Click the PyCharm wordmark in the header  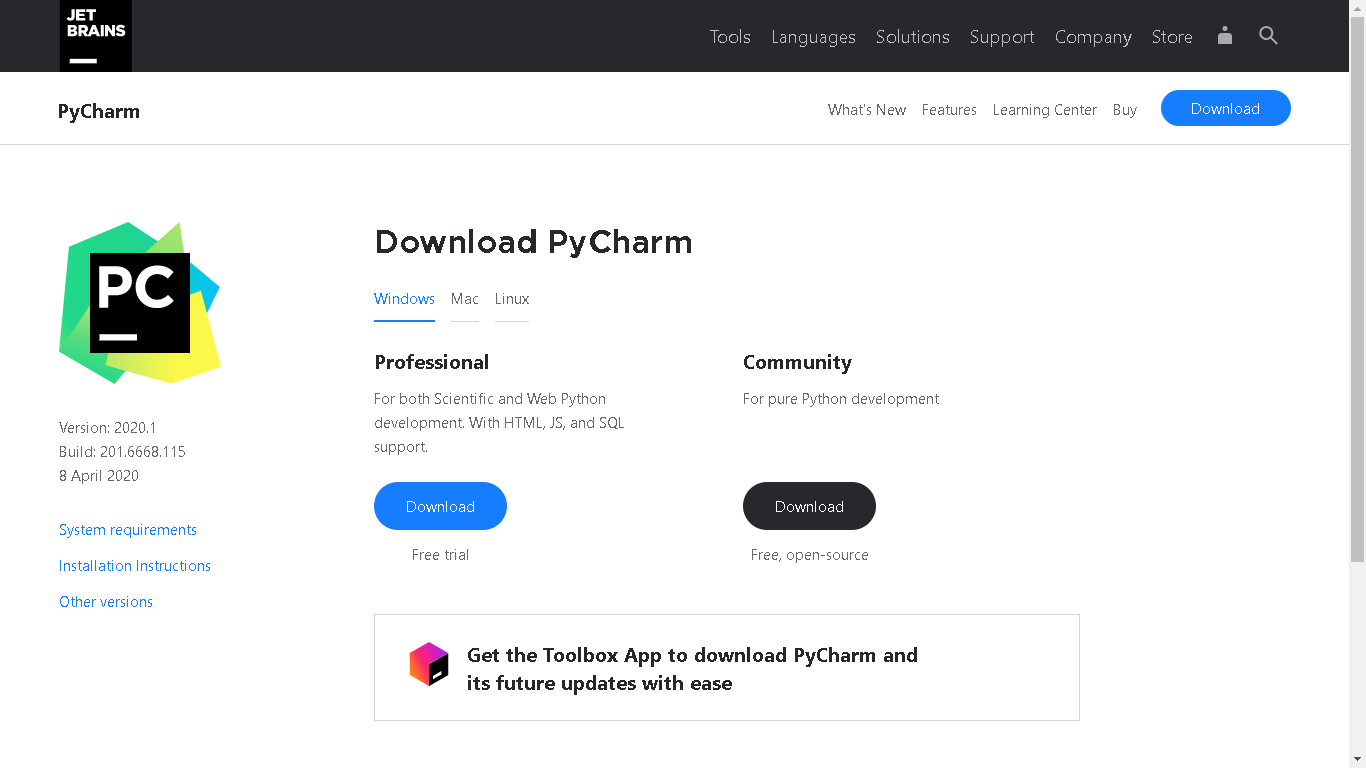[x=98, y=111]
